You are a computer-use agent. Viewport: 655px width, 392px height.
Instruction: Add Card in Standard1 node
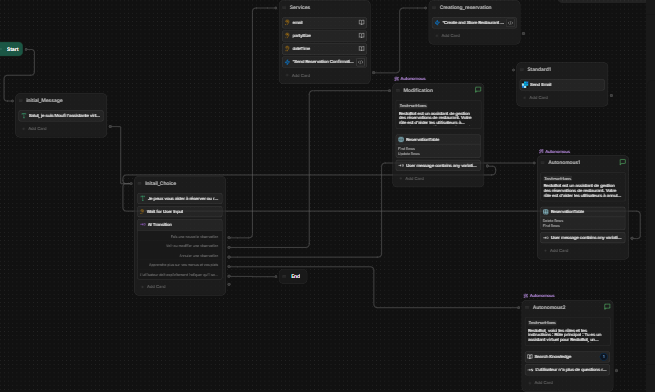pyautogui.click(x=536, y=98)
